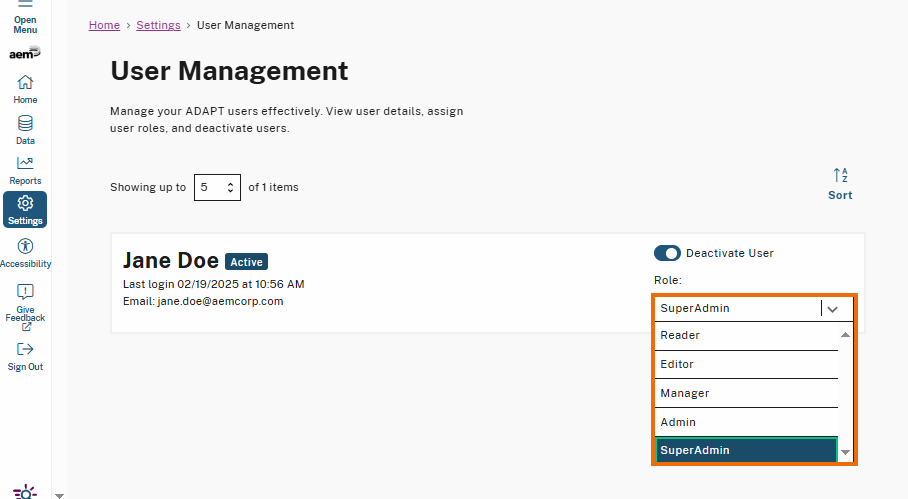Toggle the Deactivate User switch
The width and height of the screenshot is (908, 499).
pyautogui.click(x=667, y=254)
